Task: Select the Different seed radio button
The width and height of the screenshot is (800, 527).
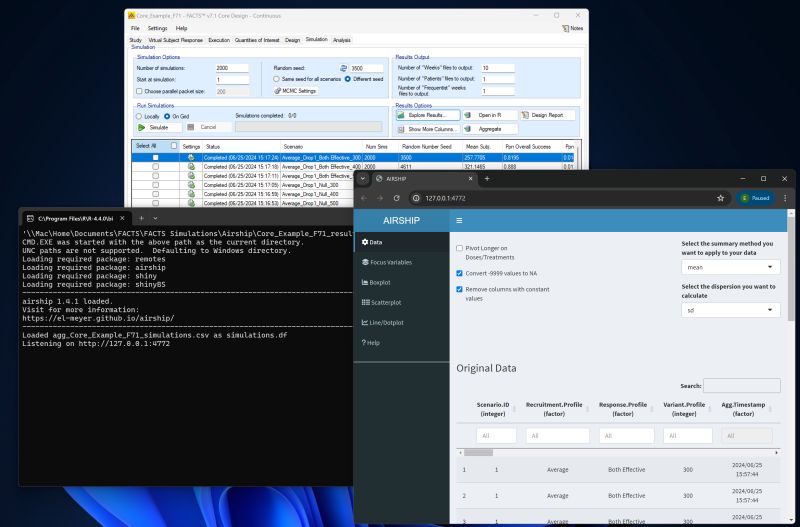Action: 347,79
